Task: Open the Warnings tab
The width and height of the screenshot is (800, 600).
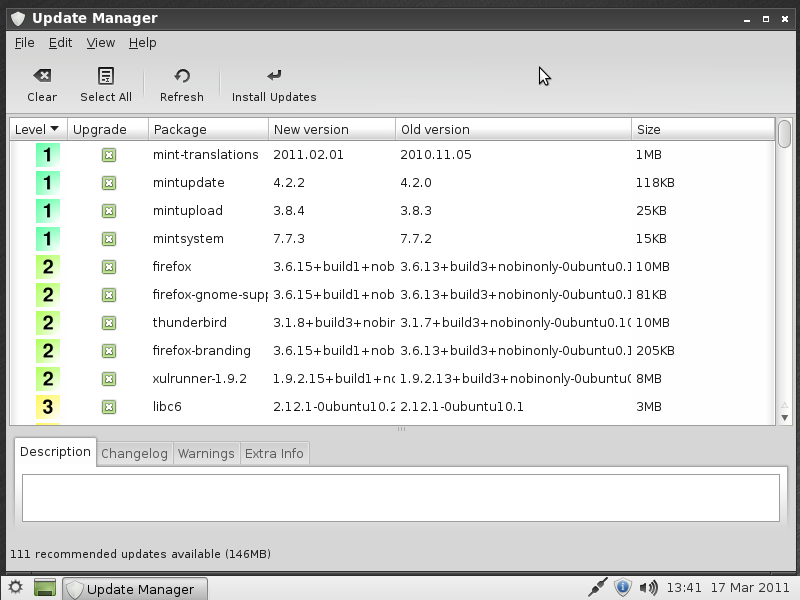Action: 206,453
